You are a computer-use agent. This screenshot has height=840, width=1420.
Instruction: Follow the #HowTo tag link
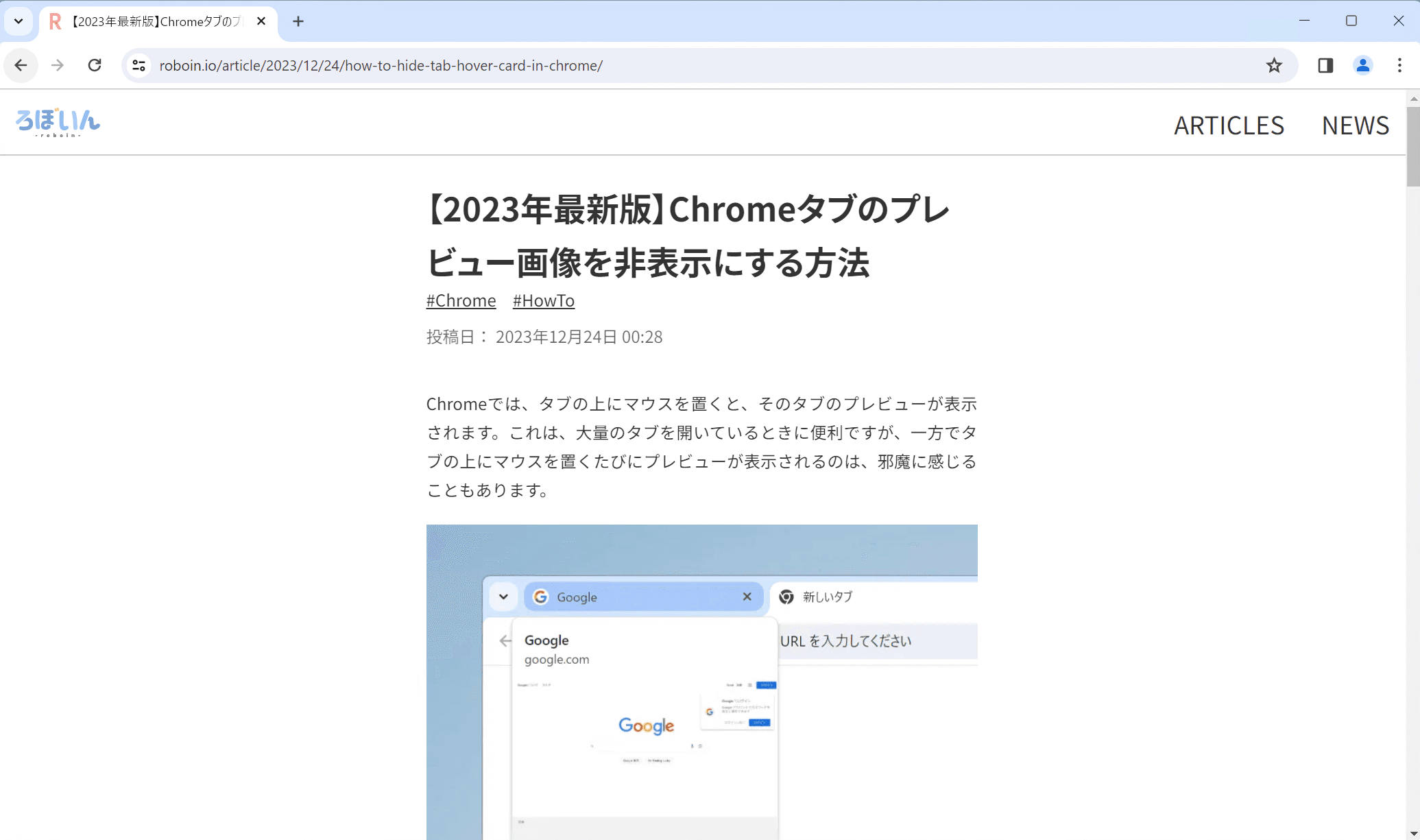(544, 300)
